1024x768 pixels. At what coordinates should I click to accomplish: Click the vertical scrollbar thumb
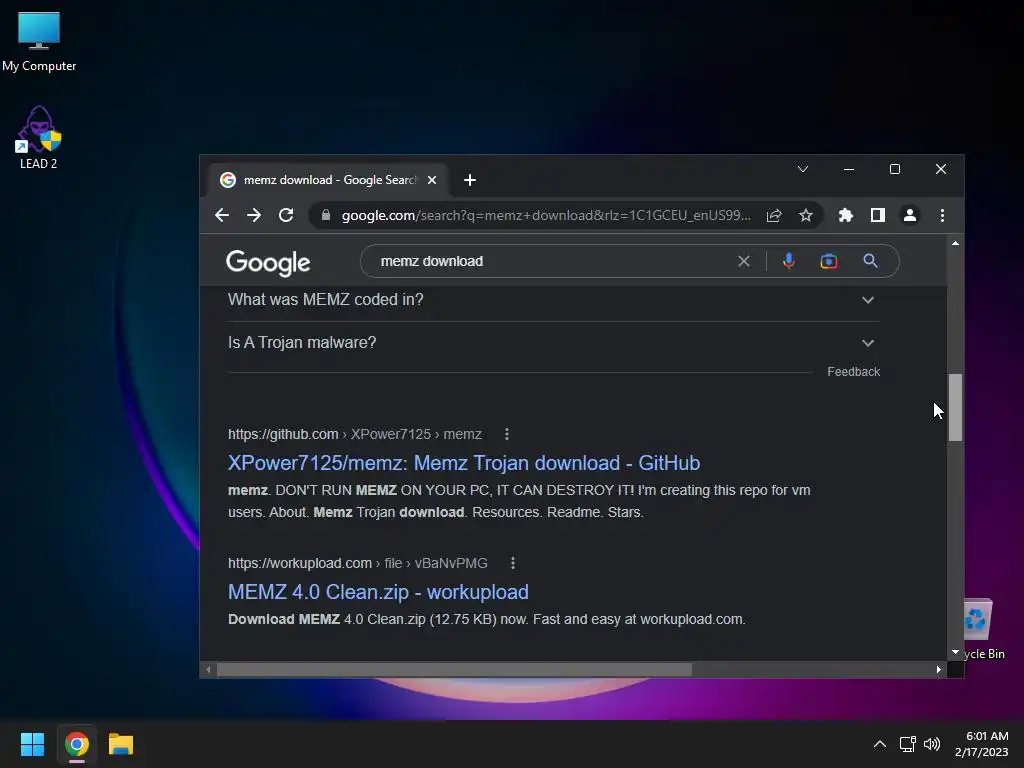pos(955,408)
